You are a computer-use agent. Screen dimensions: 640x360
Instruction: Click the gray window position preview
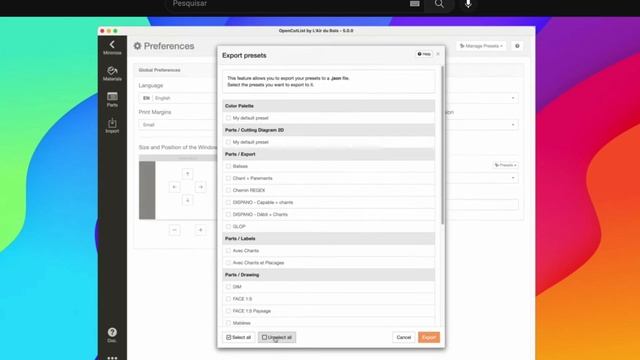[x=147, y=190]
